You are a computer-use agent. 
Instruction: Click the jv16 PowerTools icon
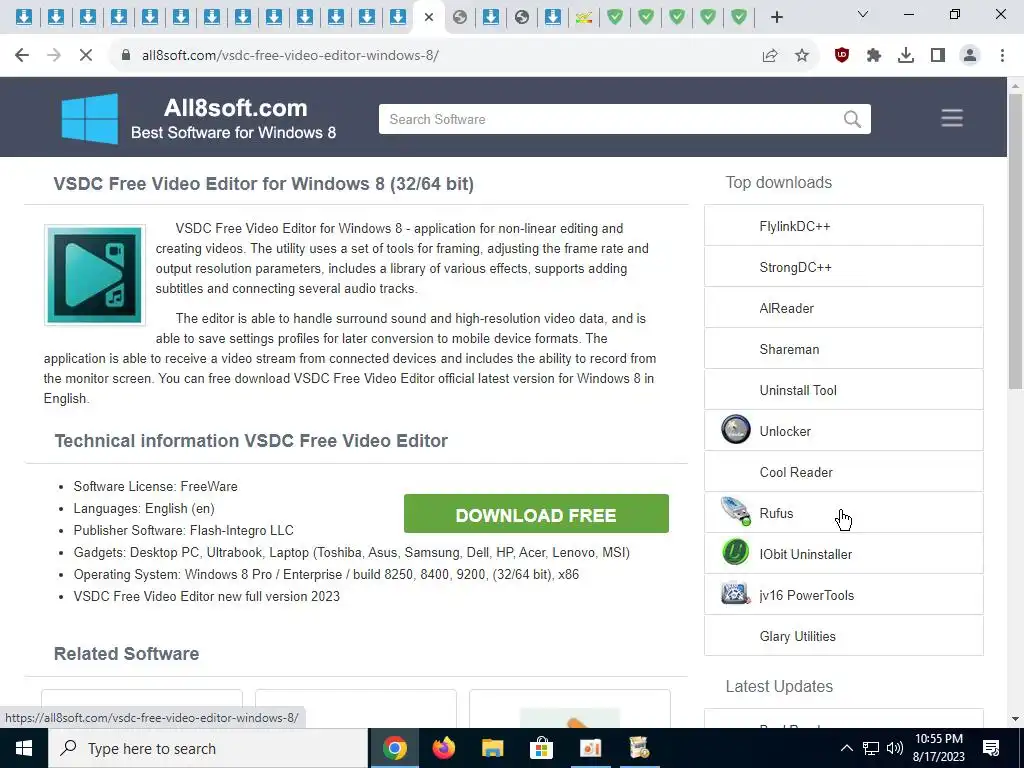tap(736, 594)
